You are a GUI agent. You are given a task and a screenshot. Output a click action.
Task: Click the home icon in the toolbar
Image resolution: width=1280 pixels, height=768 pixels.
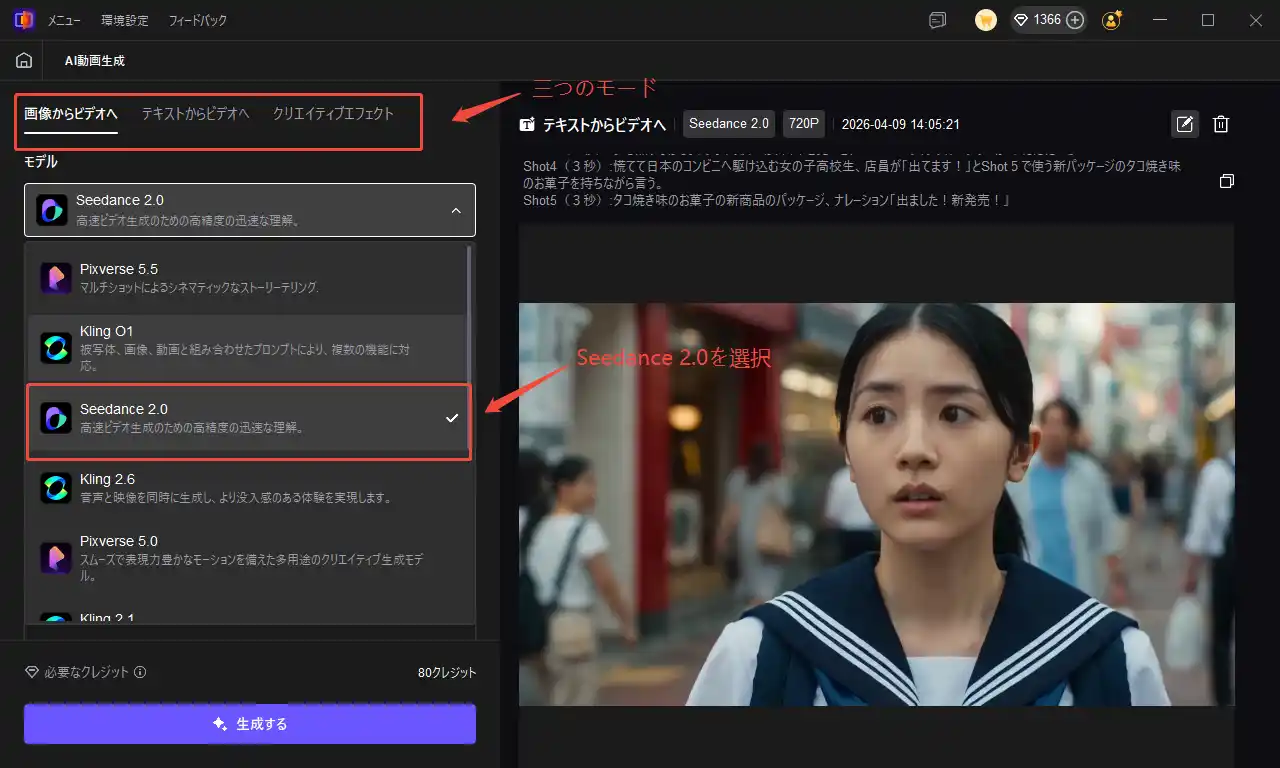point(24,61)
